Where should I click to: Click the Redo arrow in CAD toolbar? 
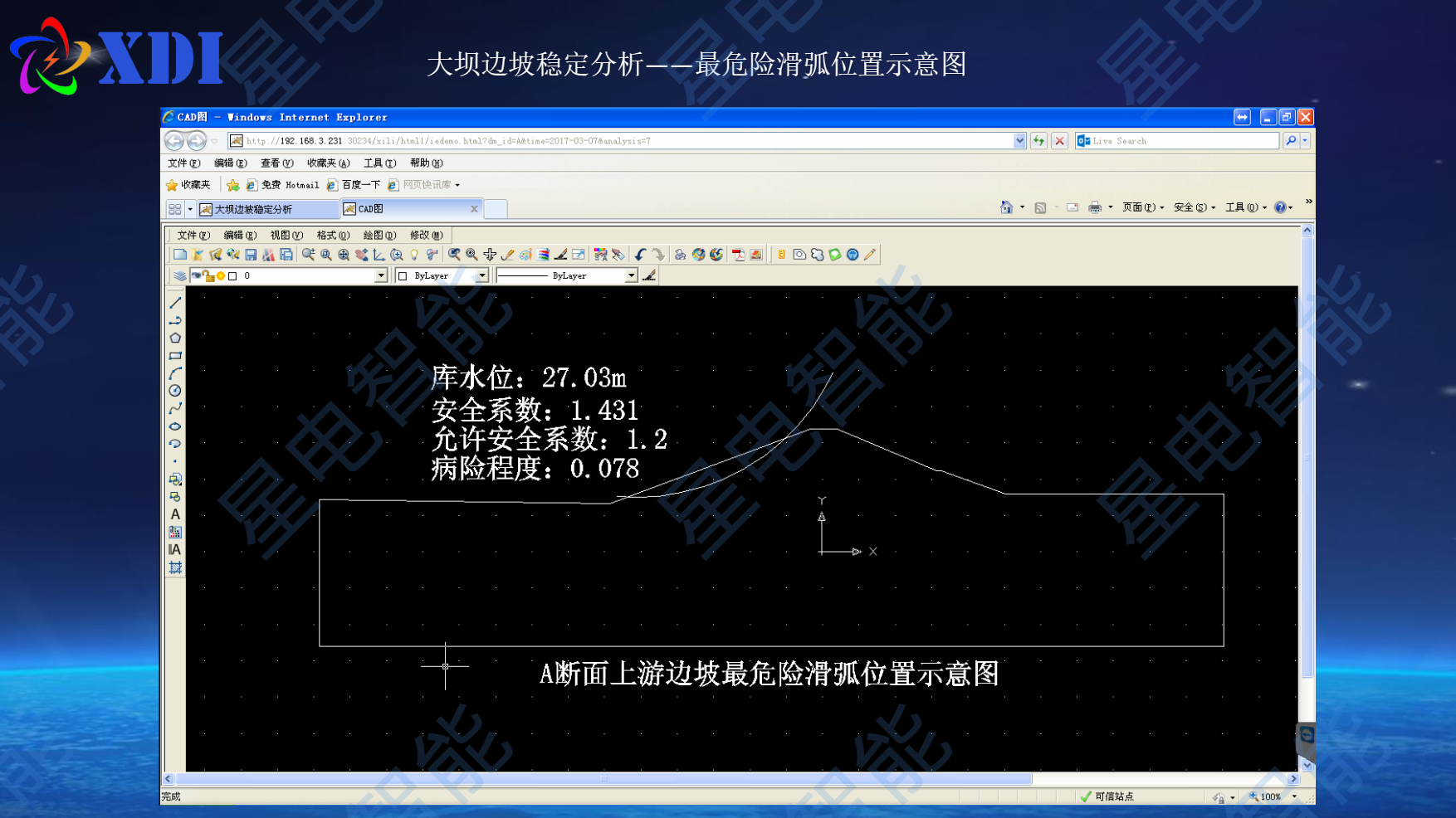coord(658,255)
